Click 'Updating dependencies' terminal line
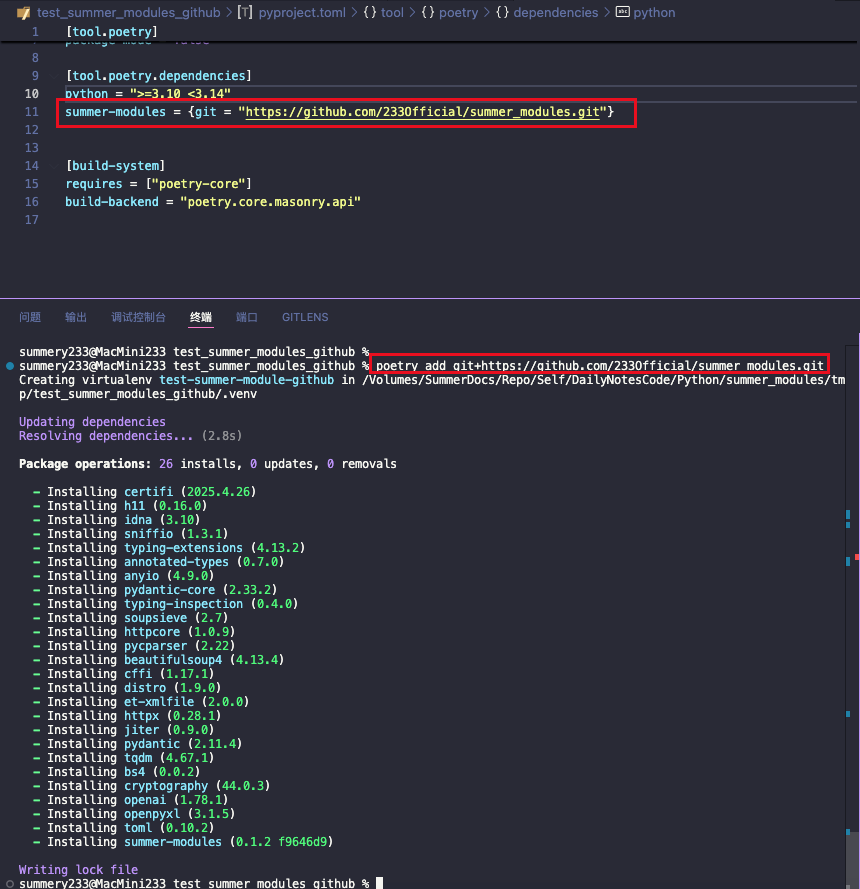The width and height of the screenshot is (860, 889). point(92,422)
